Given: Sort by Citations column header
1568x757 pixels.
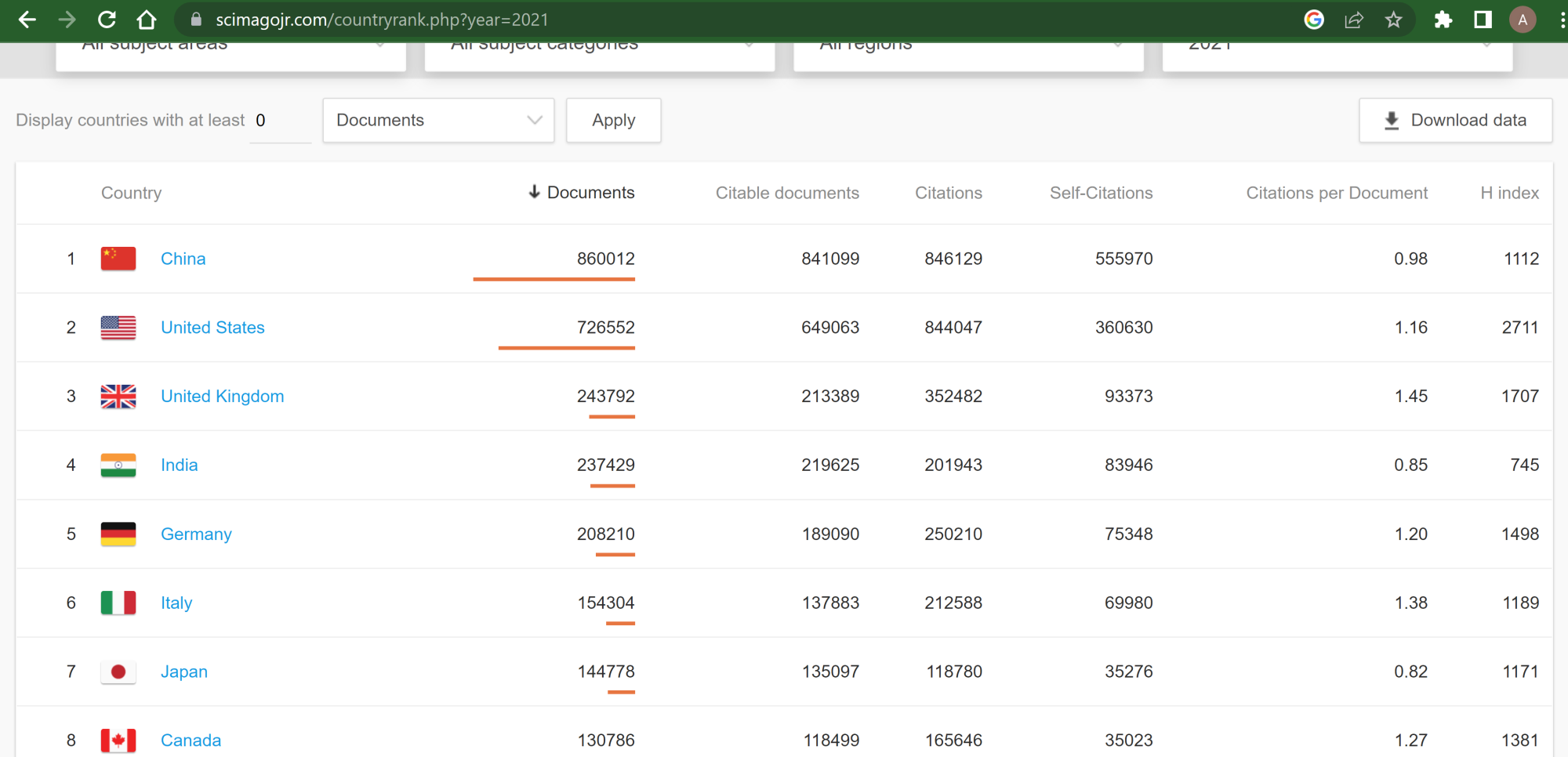Looking at the screenshot, I should click(x=949, y=193).
